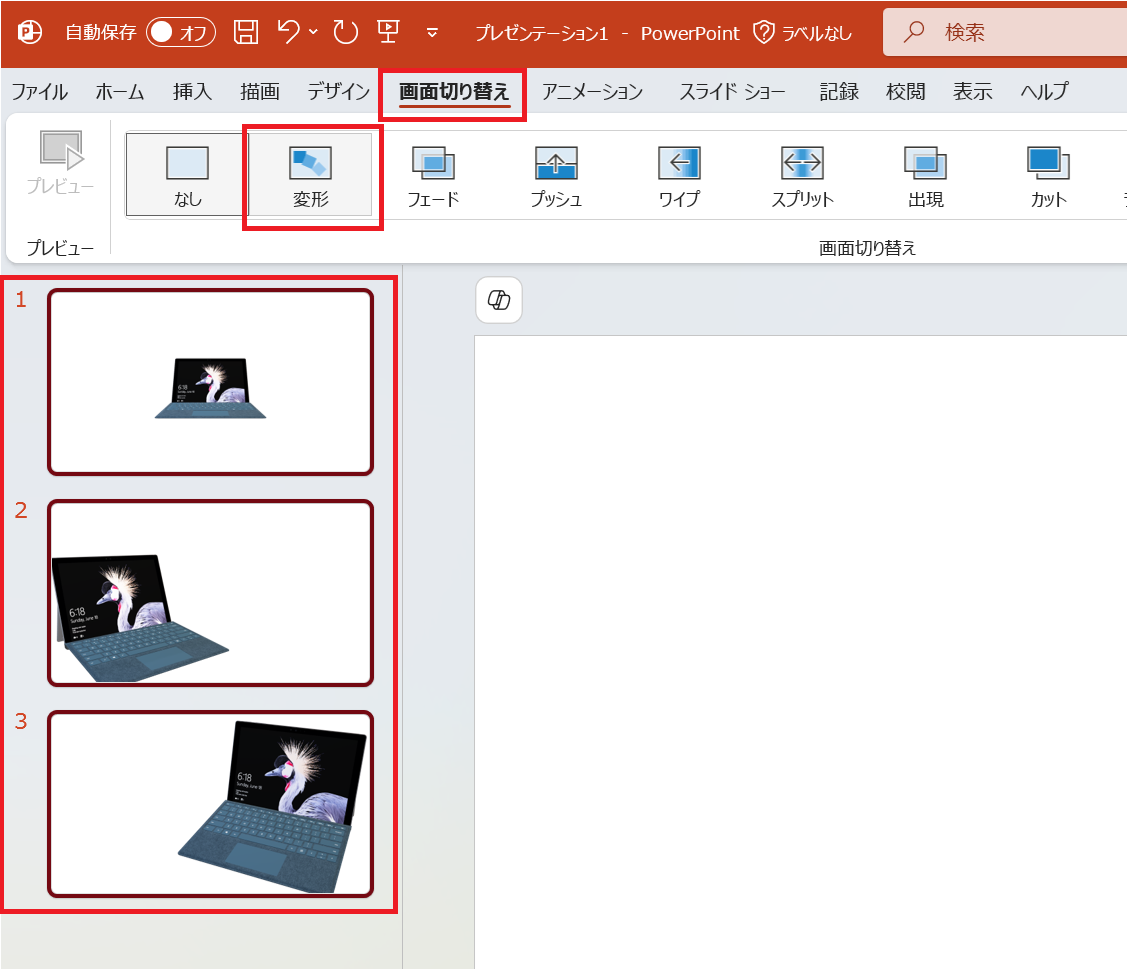Apply the Fade (フェード) transition

(433, 176)
